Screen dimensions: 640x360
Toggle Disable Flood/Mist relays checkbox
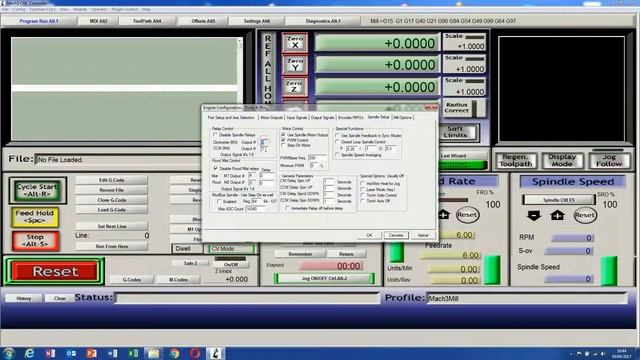(216, 168)
